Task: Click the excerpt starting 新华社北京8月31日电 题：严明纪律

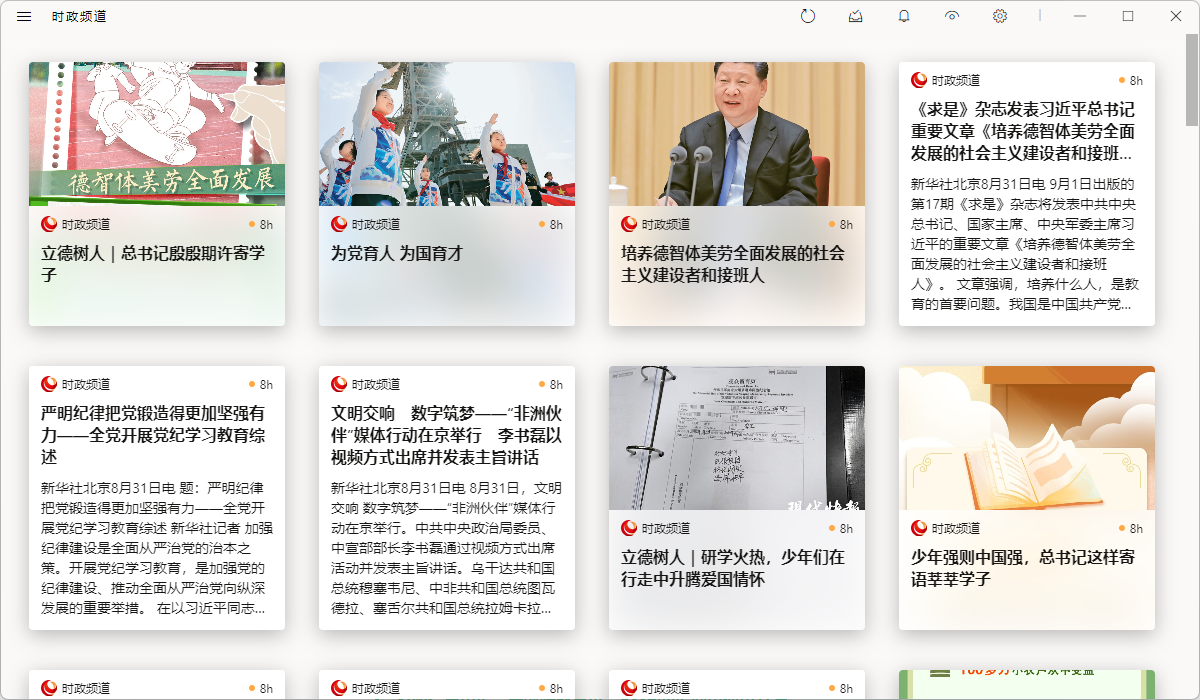Action: click(x=157, y=548)
